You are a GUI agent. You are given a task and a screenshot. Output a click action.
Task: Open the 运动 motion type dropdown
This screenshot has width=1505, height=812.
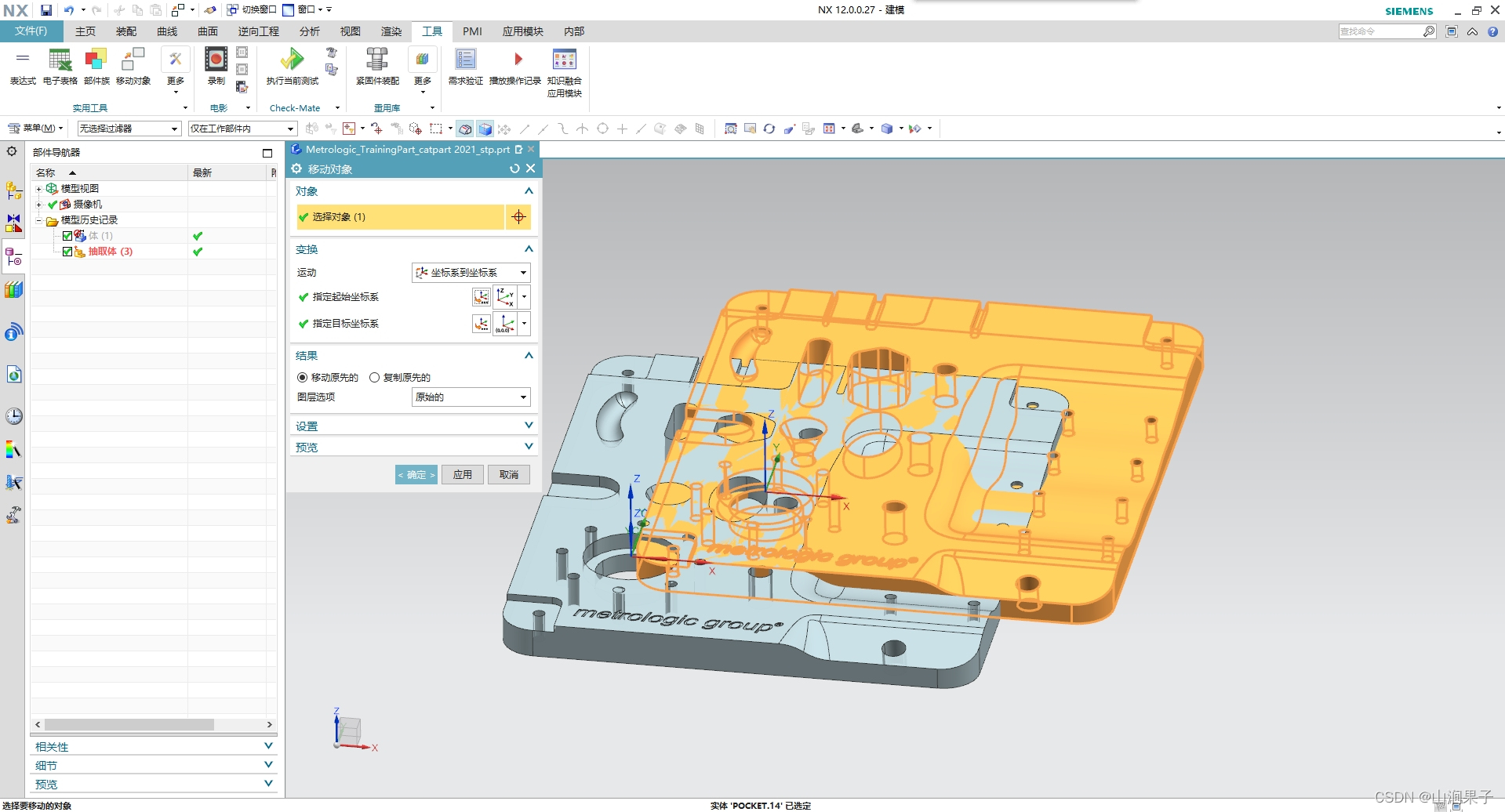(471, 273)
